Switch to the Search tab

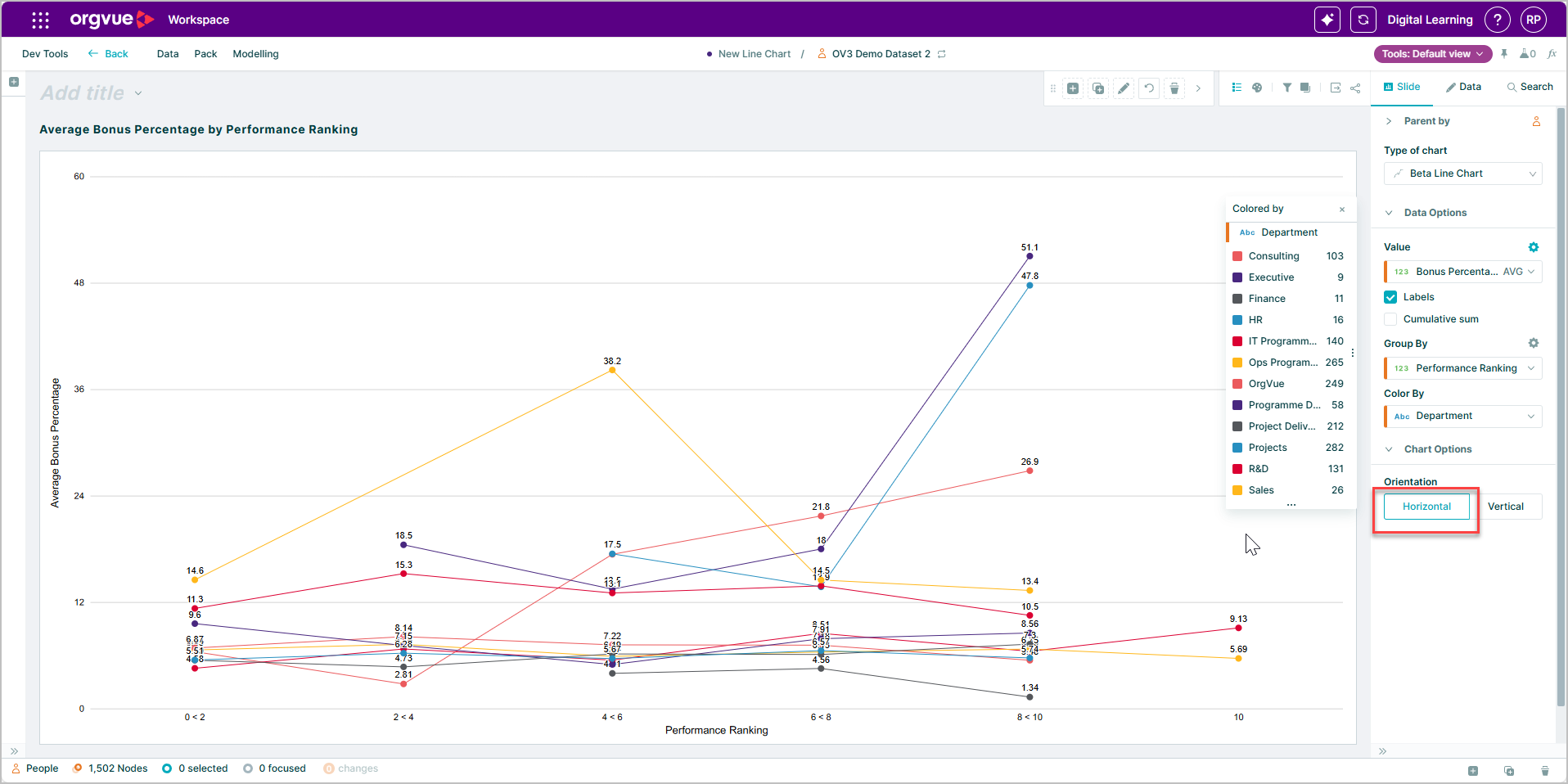click(x=1530, y=87)
